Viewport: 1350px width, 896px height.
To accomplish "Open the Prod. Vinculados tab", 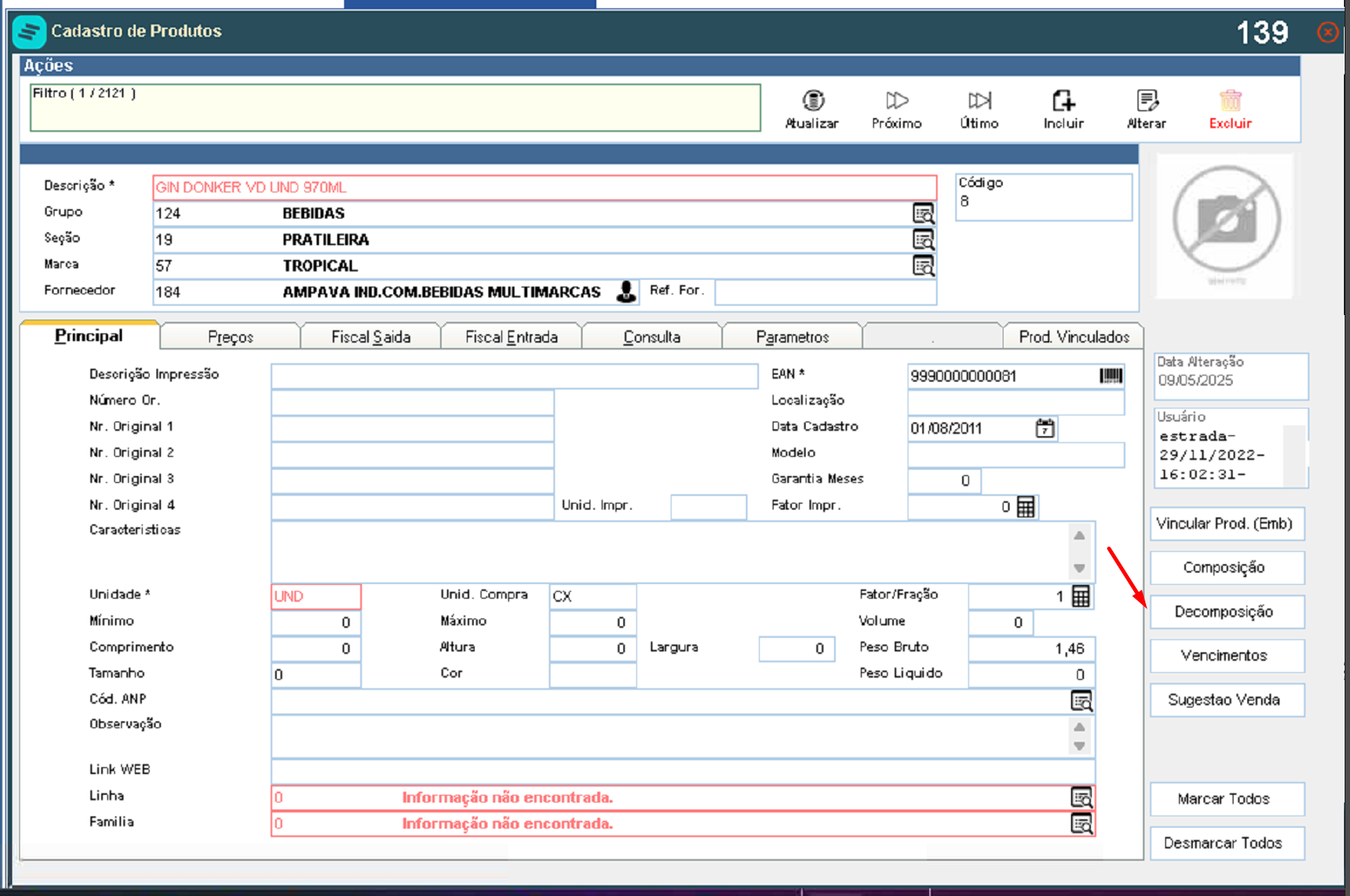I will 1074,336.
